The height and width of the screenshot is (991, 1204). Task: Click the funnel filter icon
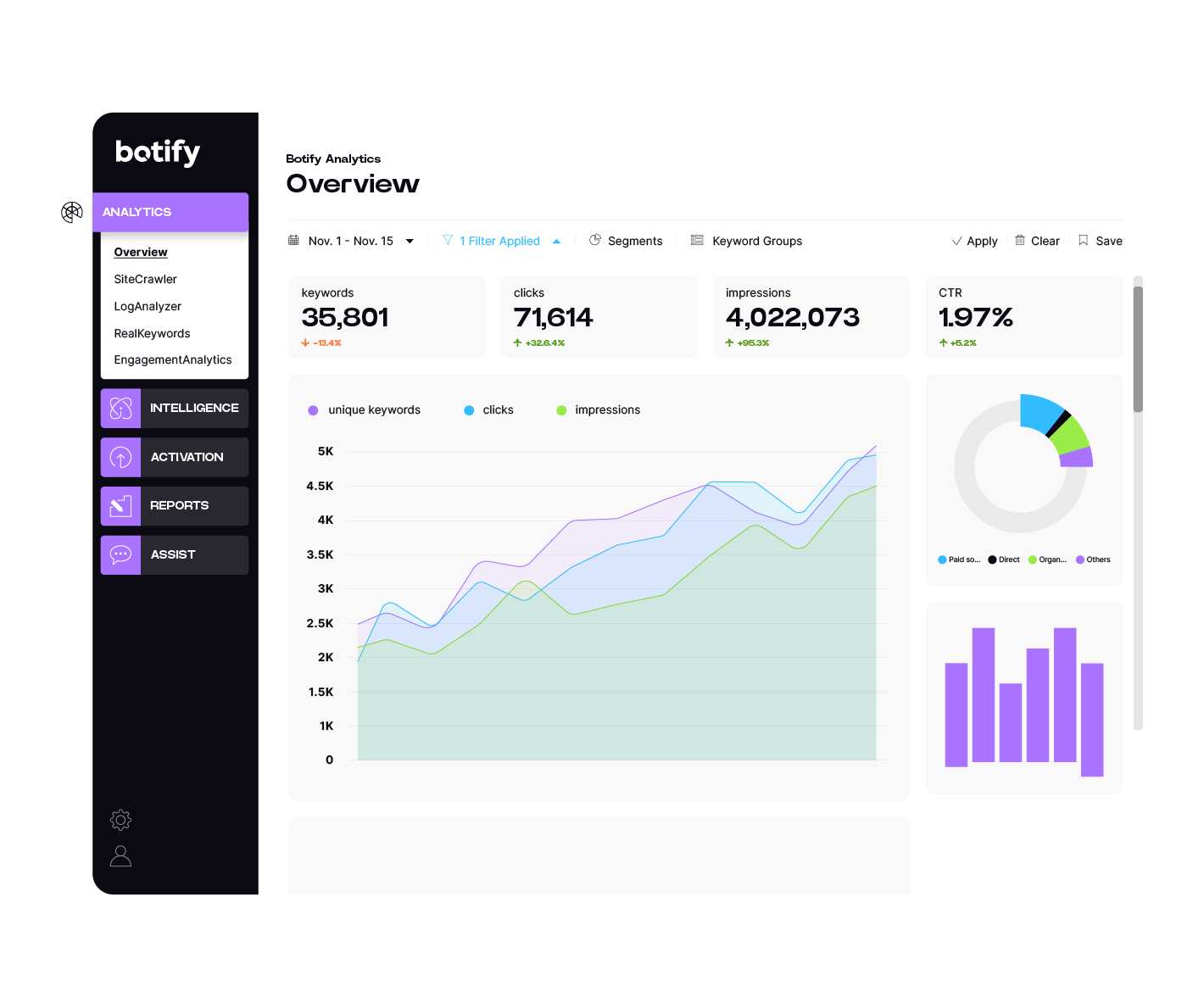[x=448, y=241]
